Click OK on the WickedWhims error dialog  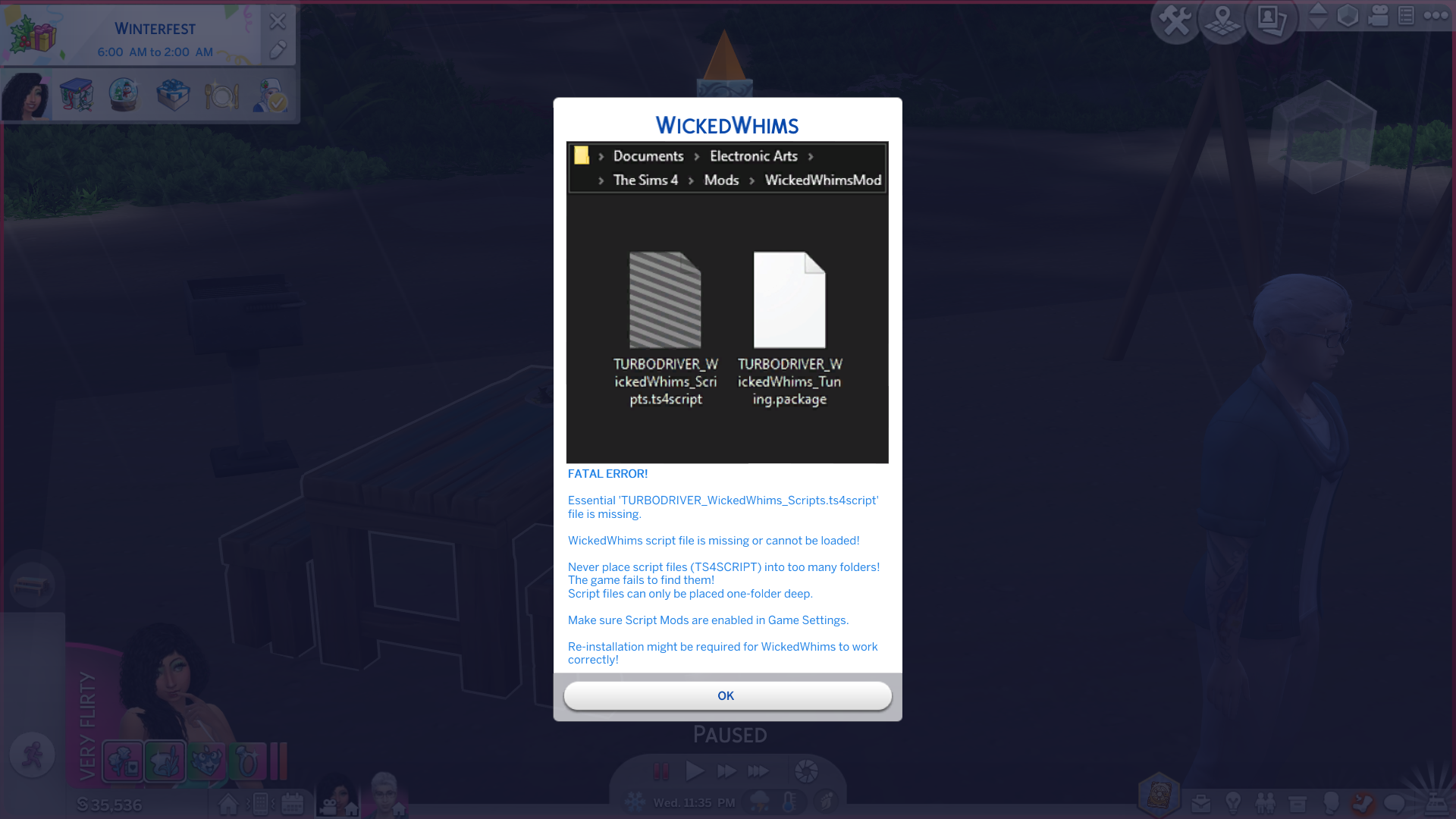coord(727,695)
